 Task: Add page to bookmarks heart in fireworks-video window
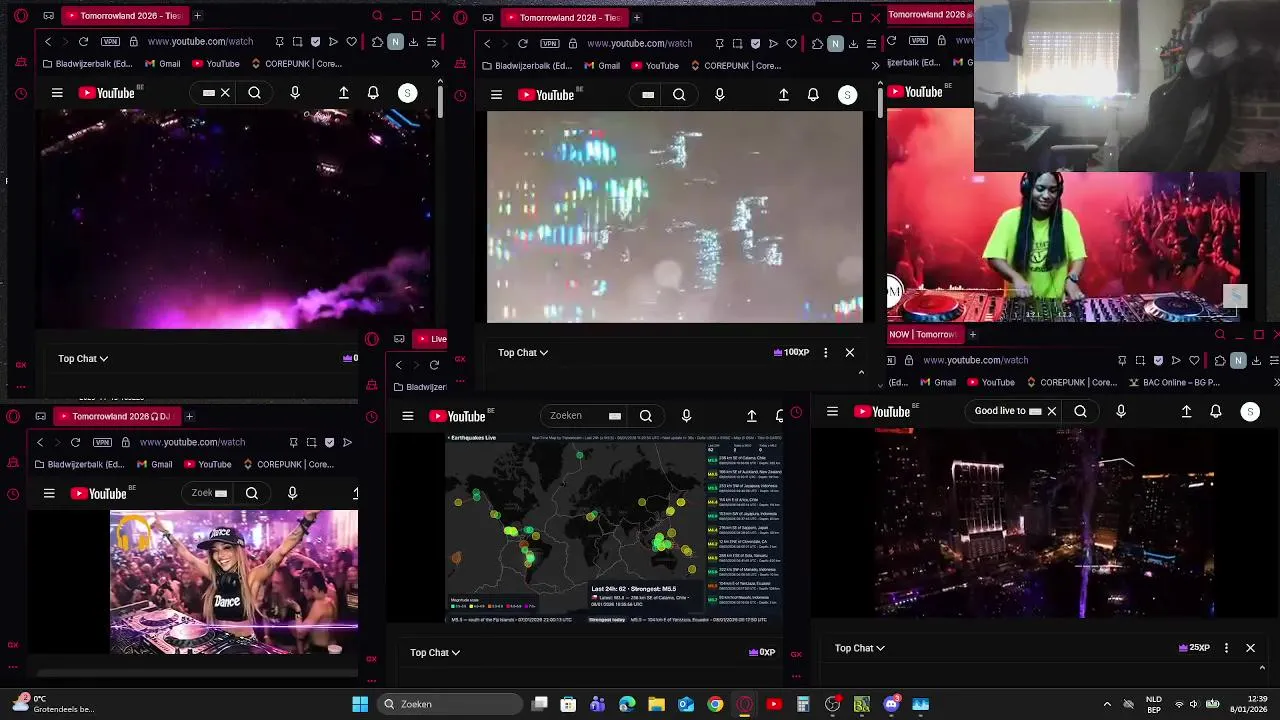351,42
